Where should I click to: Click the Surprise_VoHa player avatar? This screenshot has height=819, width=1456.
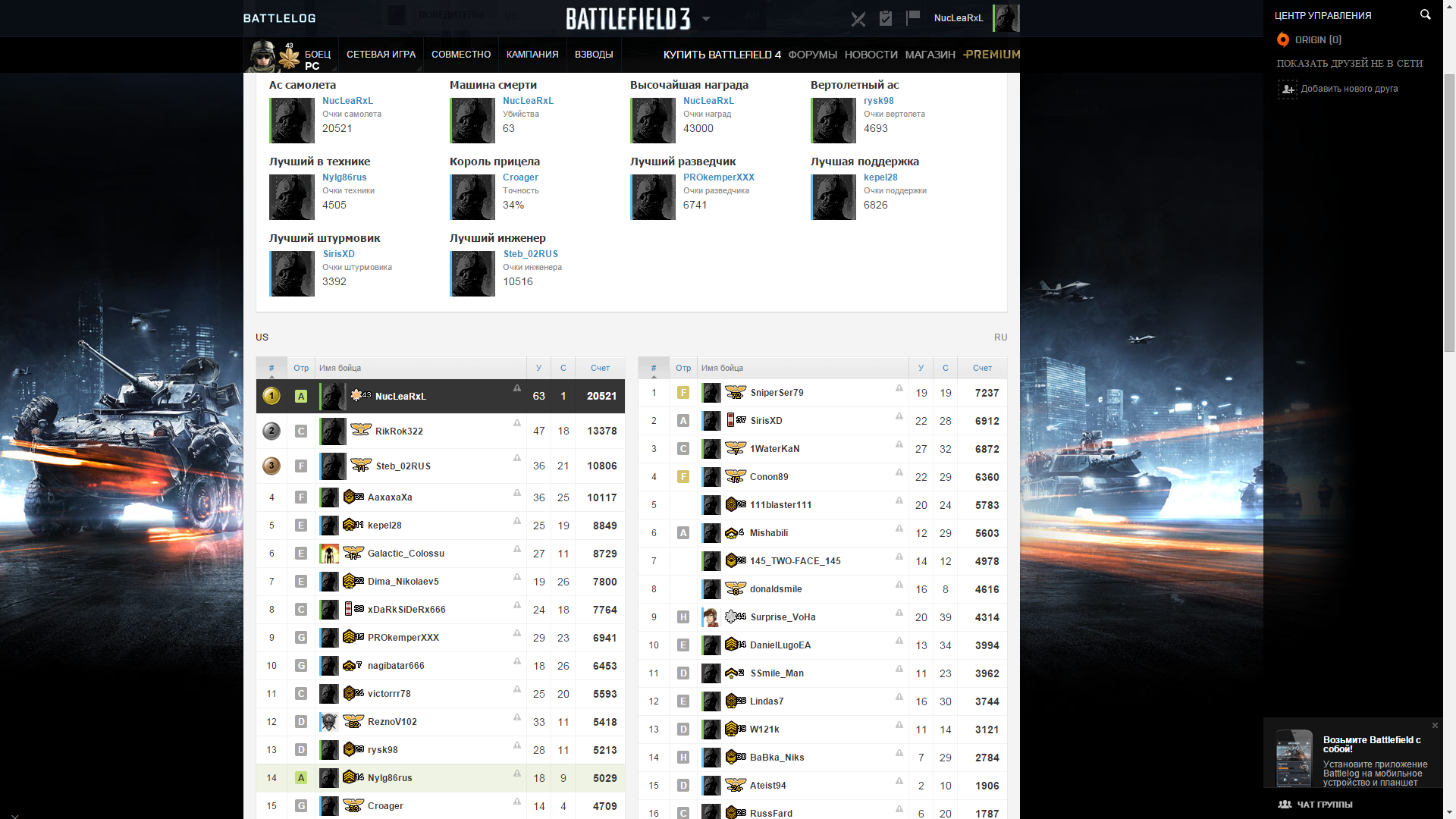(x=711, y=617)
